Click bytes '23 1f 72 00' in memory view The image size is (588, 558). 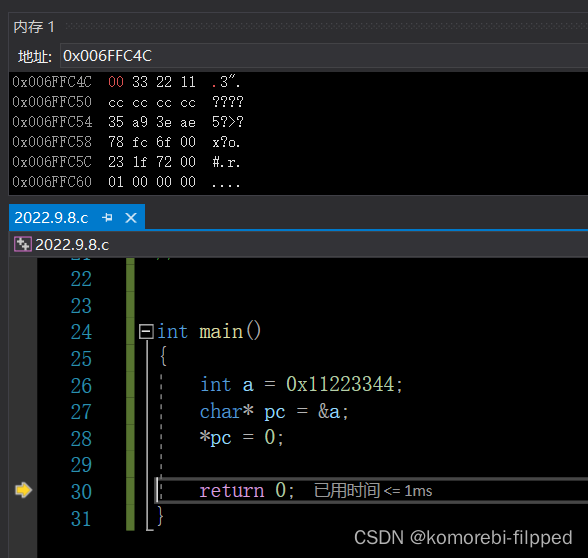pos(152,162)
